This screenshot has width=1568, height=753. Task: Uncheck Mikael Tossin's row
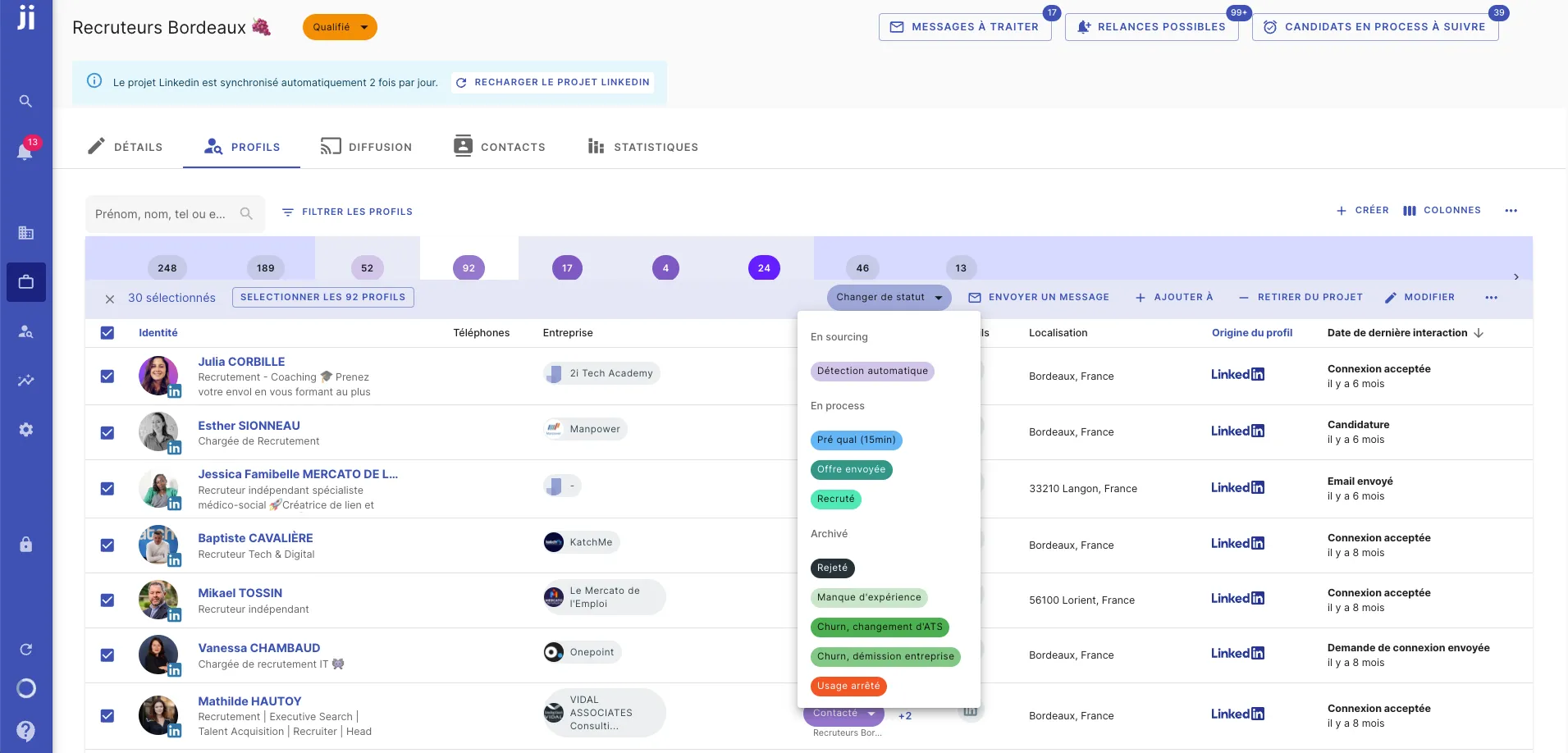107,600
